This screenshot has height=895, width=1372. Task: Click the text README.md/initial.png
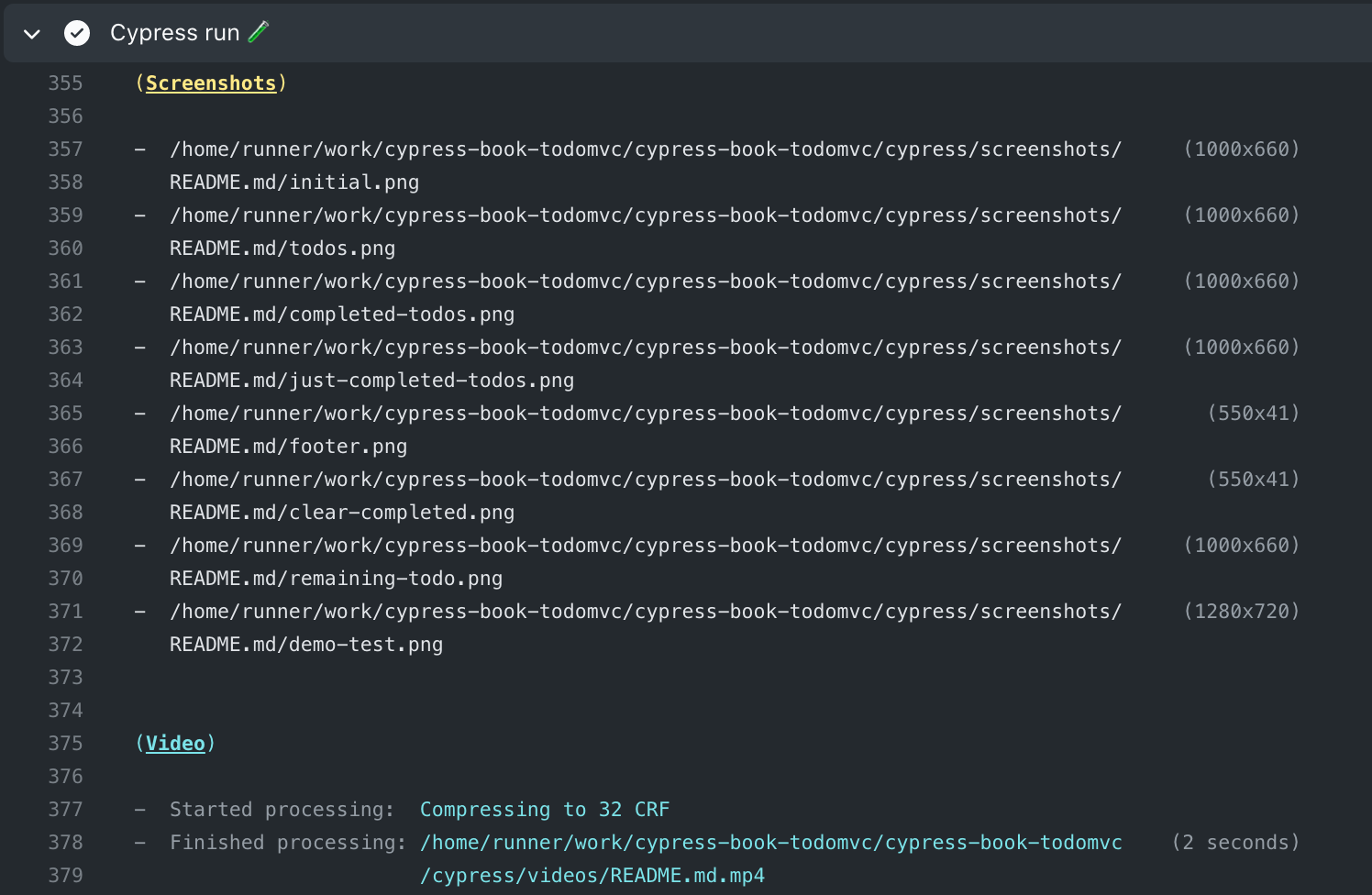294,182
